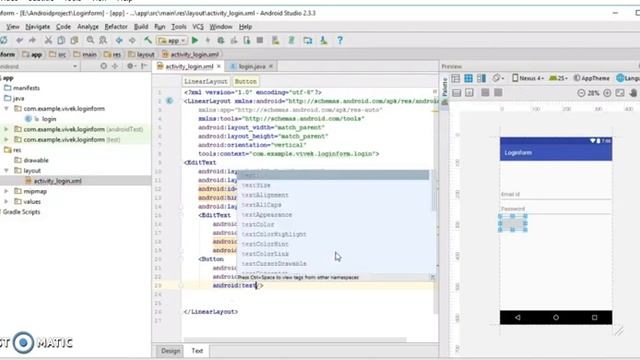Select the selected button widget in preview
The width and height of the screenshot is (640, 360).
[x=513, y=224]
